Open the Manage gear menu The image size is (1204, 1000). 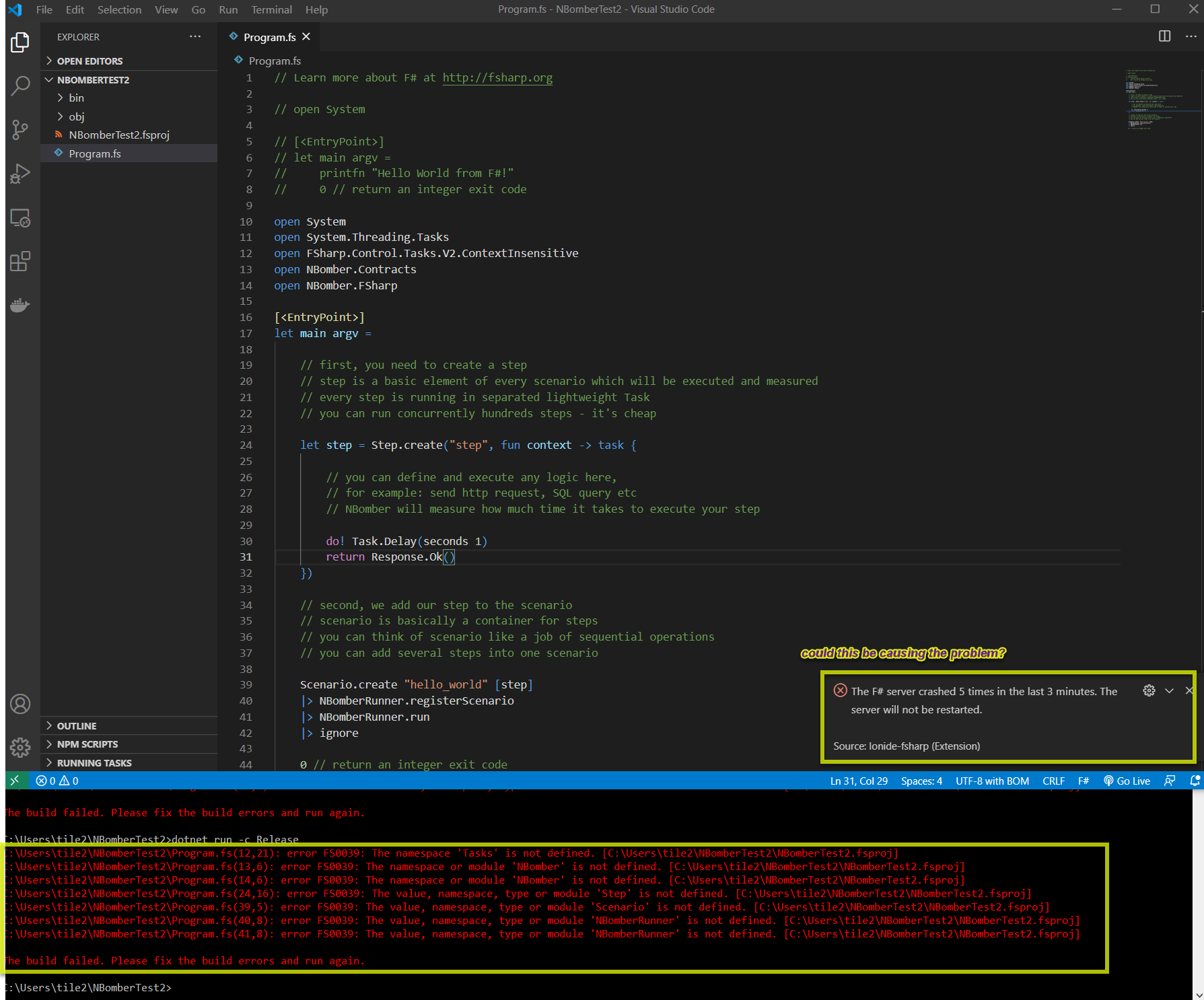pos(20,747)
